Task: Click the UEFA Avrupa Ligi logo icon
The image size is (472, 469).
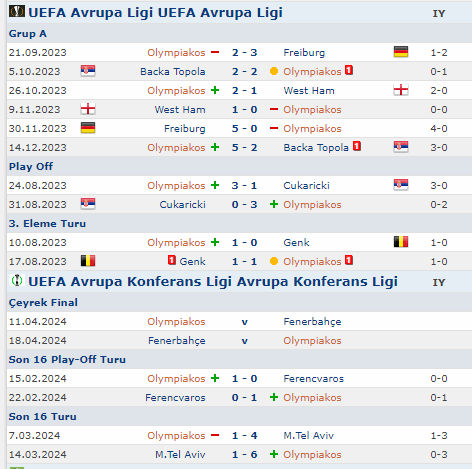Action: [17, 12]
